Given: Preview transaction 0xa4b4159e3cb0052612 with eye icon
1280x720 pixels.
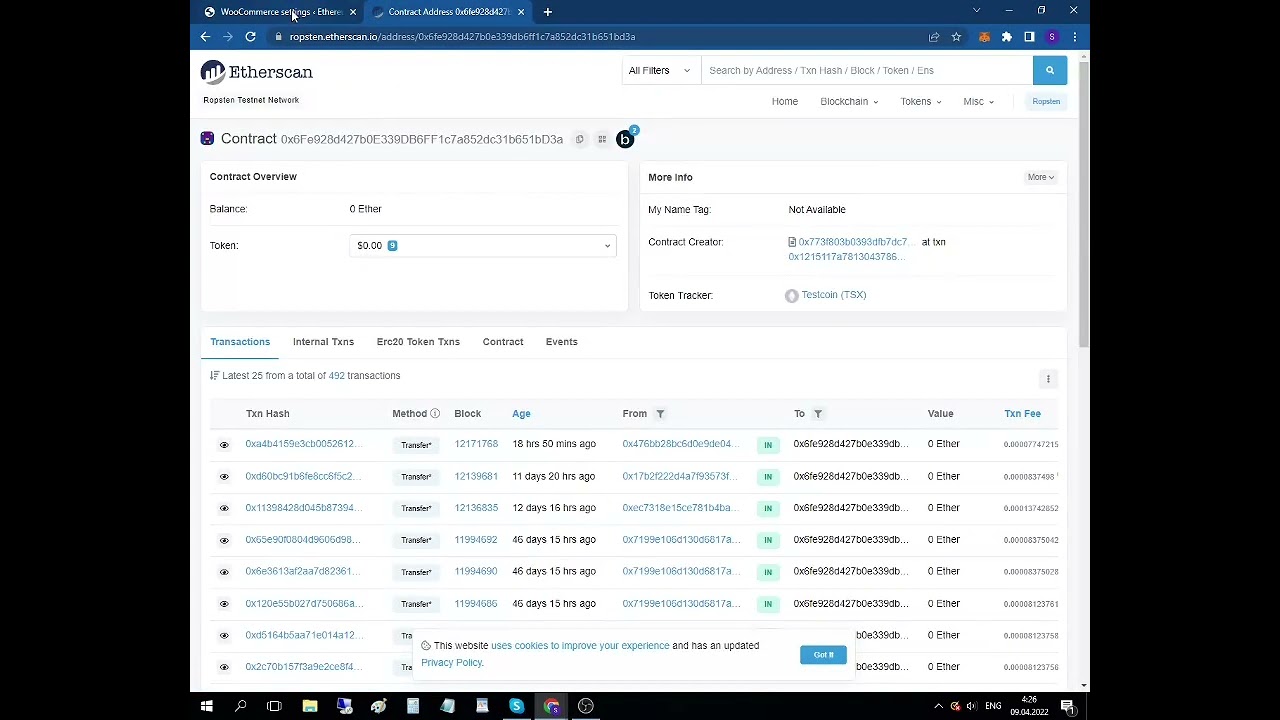Looking at the screenshot, I should (x=224, y=445).
